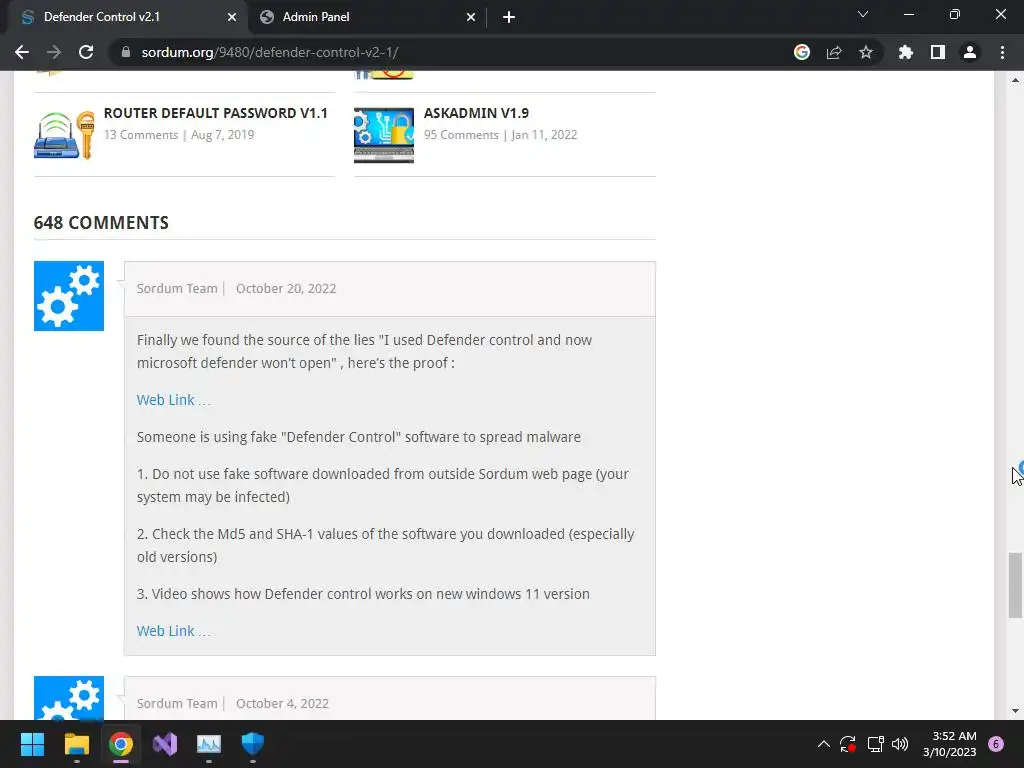Open the clock showing 3:52 AM

(950, 744)
